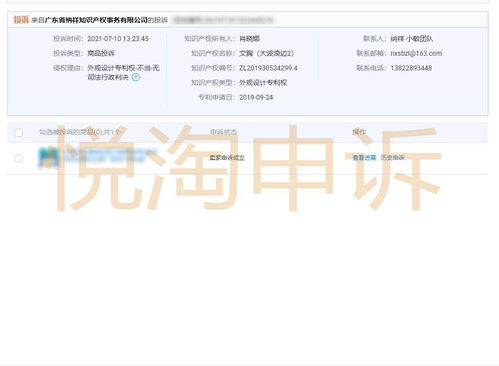Screen dimensions: 499x366
Task: Select the contact phone 13822893448
Action: pyautogui.click(x=411, y=68)
